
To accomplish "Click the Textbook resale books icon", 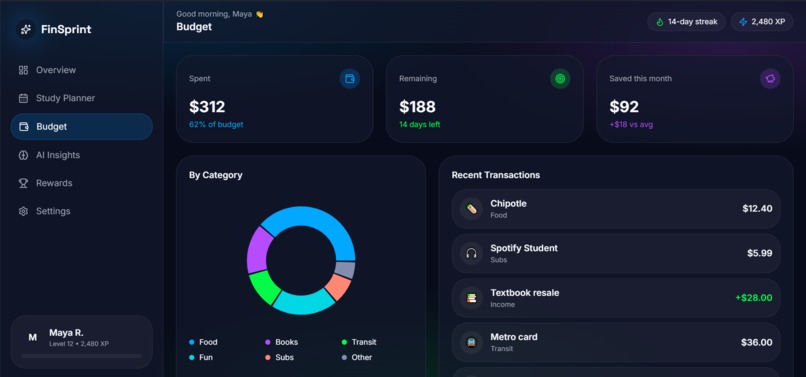I will click(x=471, y=298).
